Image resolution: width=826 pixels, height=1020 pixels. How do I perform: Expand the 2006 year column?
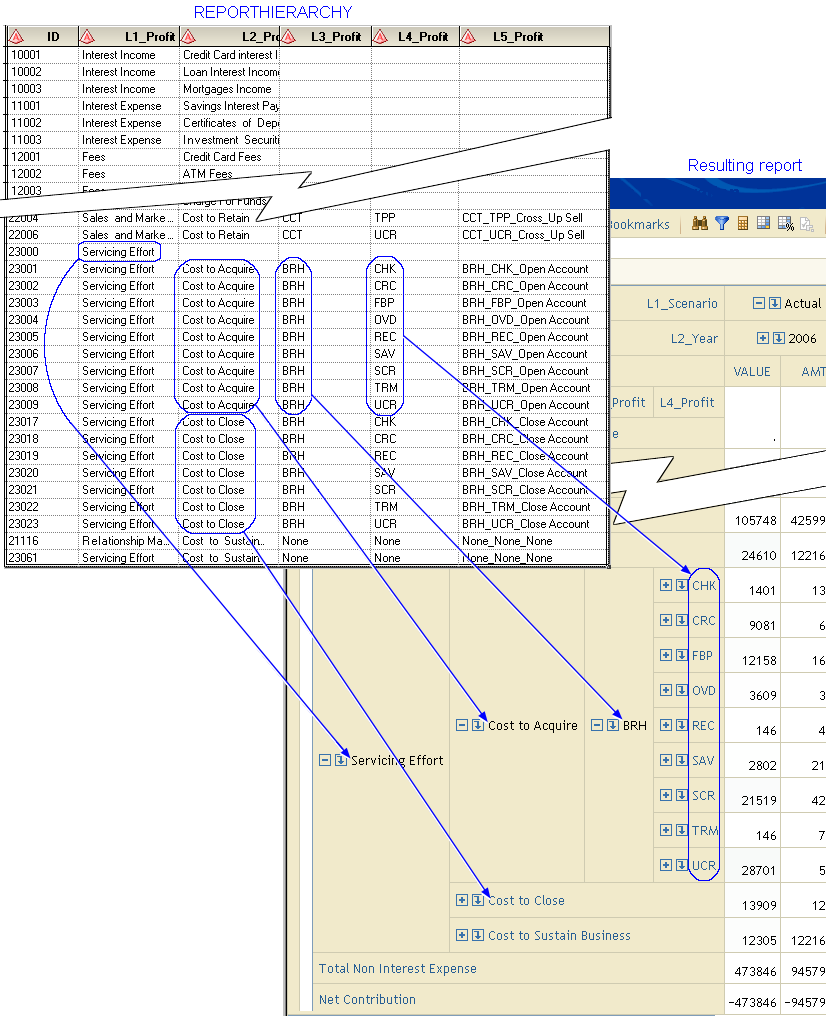tap(763, 338)
